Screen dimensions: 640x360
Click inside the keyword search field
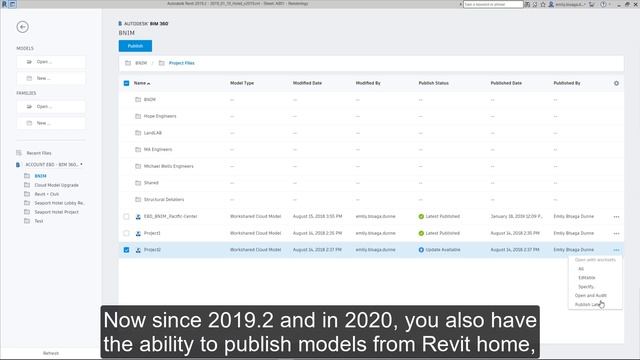pyautogui.click(x=493, y=4)
